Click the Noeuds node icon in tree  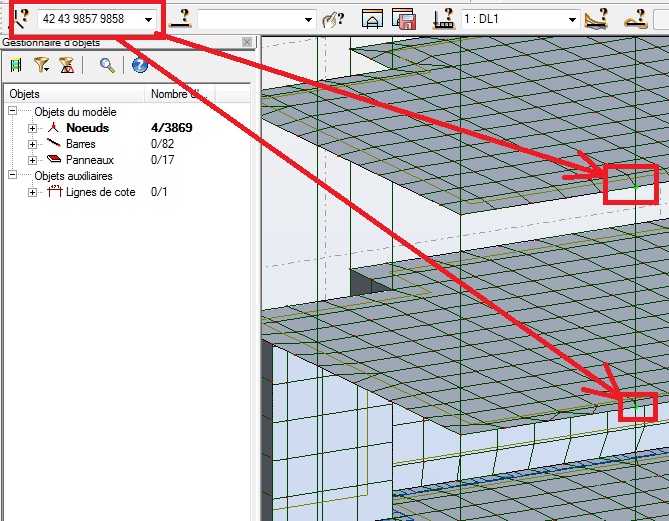coord(53,128)
